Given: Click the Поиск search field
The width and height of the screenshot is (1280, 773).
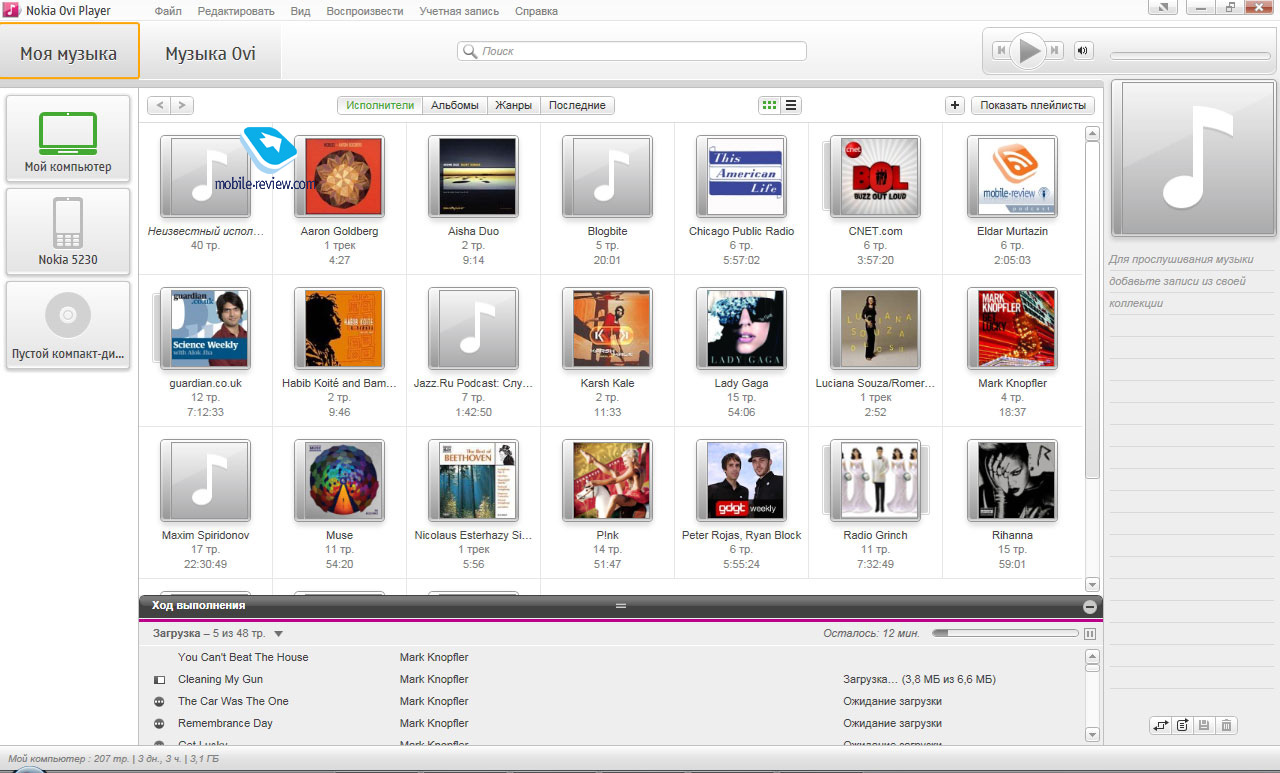Looking at the screenshot, I should pos(632,51).
